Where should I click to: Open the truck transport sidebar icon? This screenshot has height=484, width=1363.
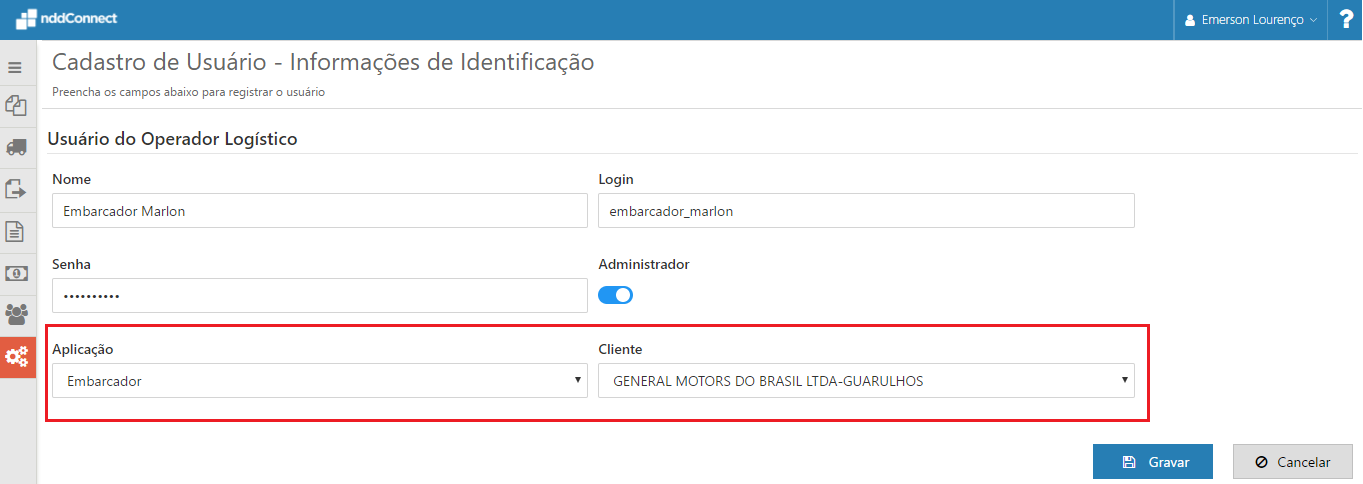click(16, 147)
